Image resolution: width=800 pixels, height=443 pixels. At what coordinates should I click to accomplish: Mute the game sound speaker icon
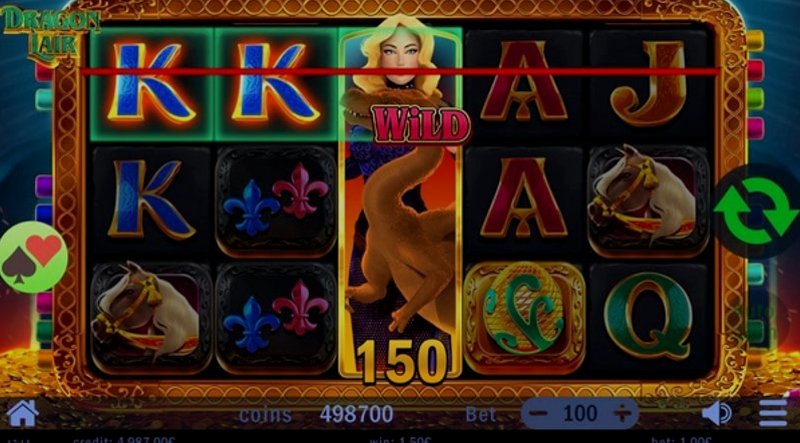tap(716, 413)
